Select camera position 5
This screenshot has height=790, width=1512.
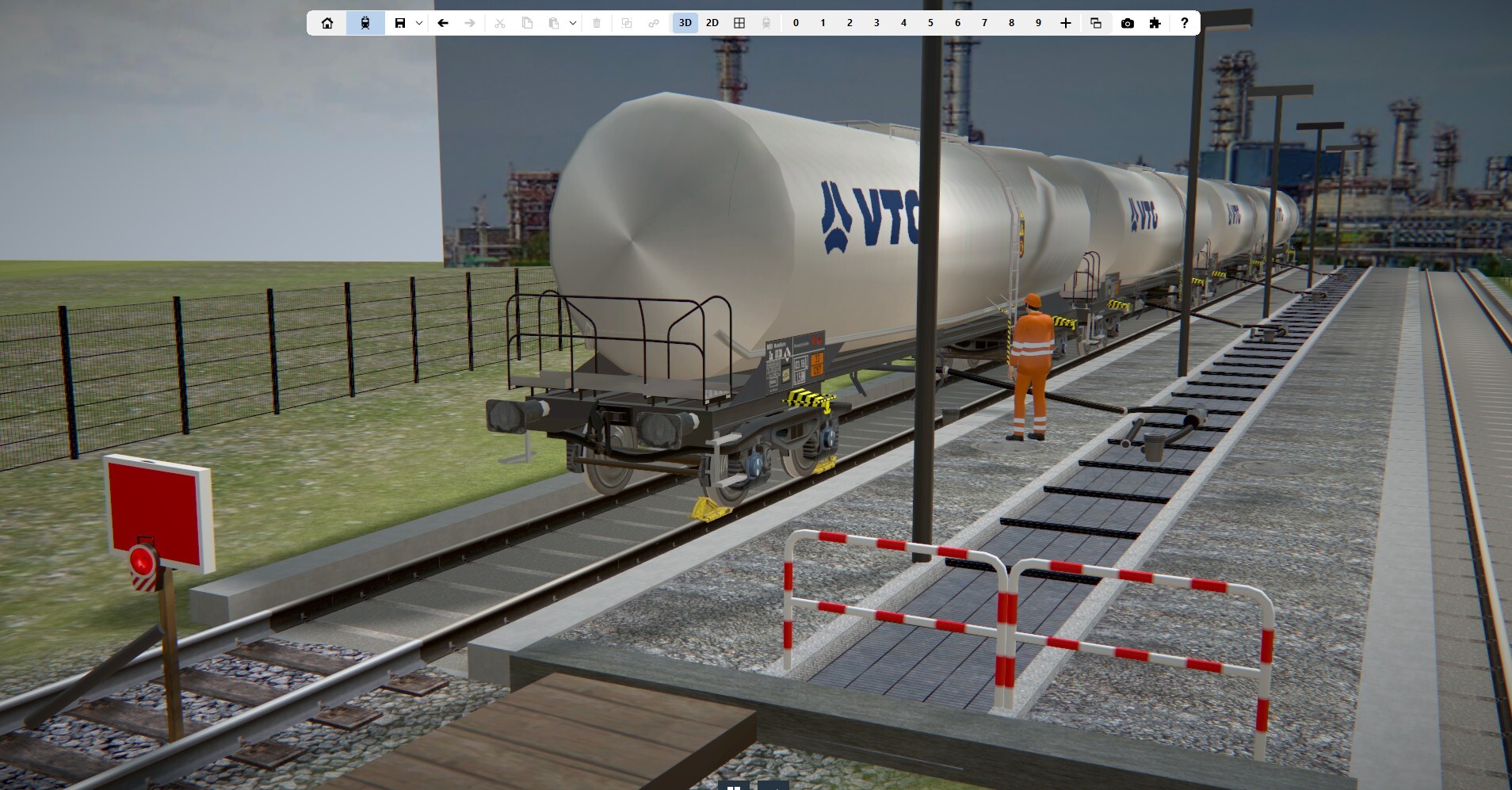pyautogui.click(x=930, y=23)
